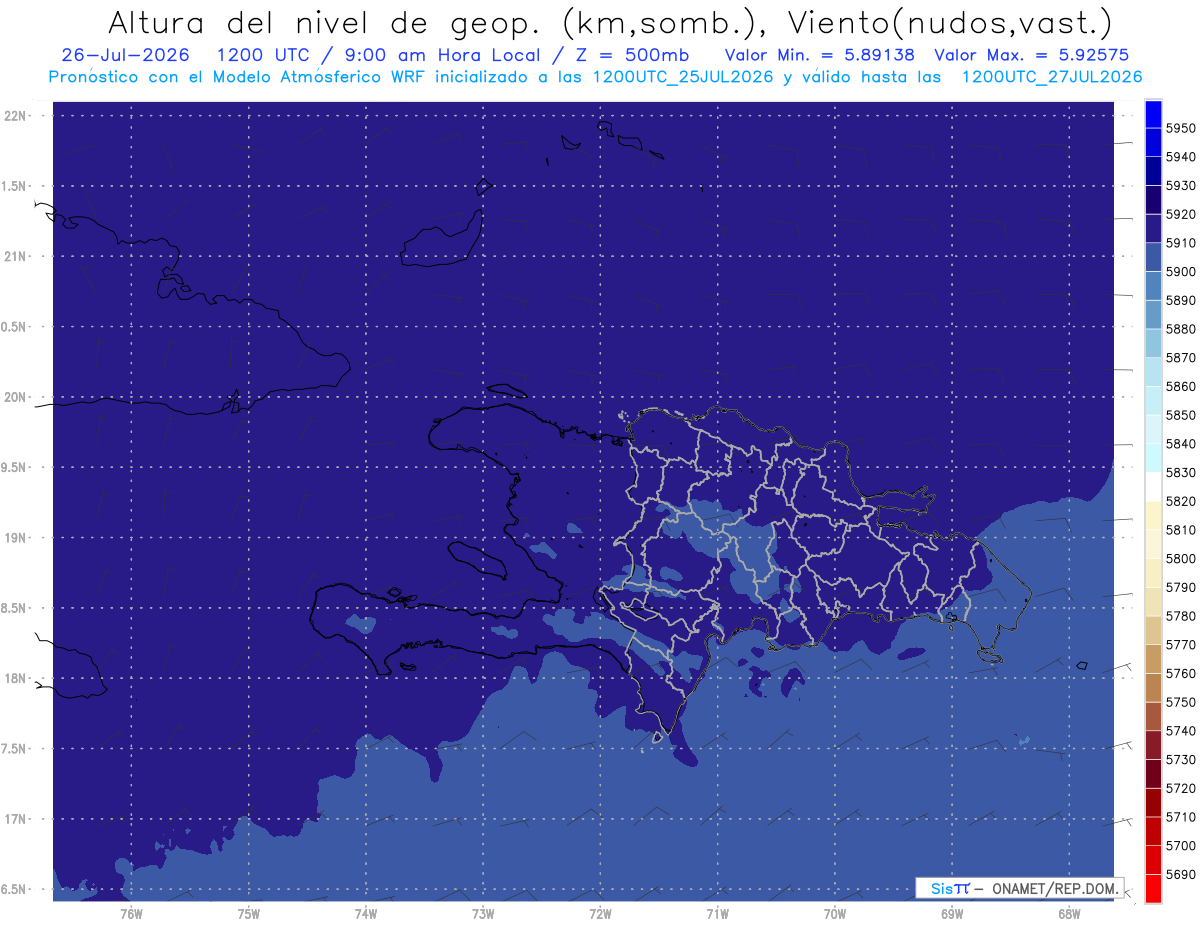Click the 5830 colorbar label
The height and width of the screenshot is (927, 1200).
pos(1180,473)
